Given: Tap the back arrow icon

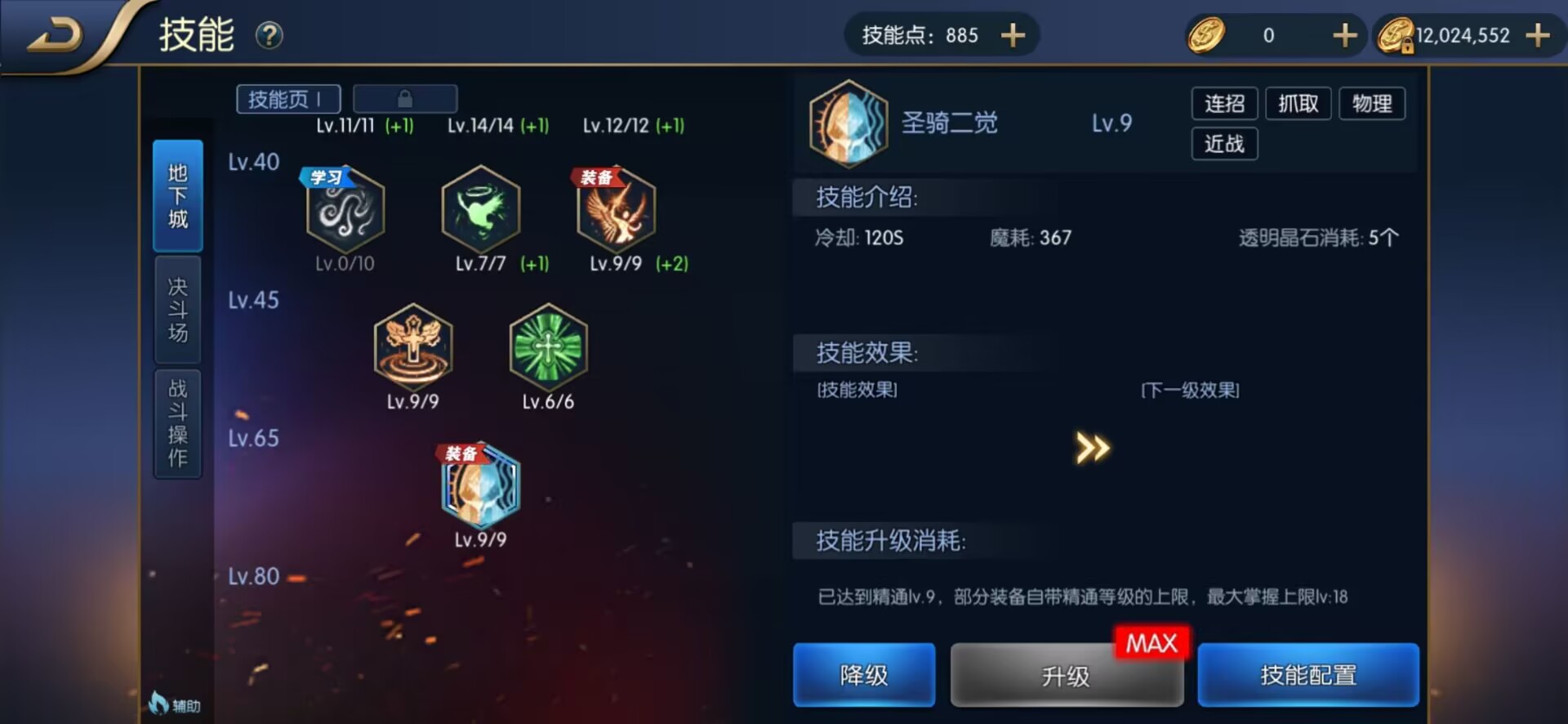Looking at the screenshot, I should pos(54,35).
